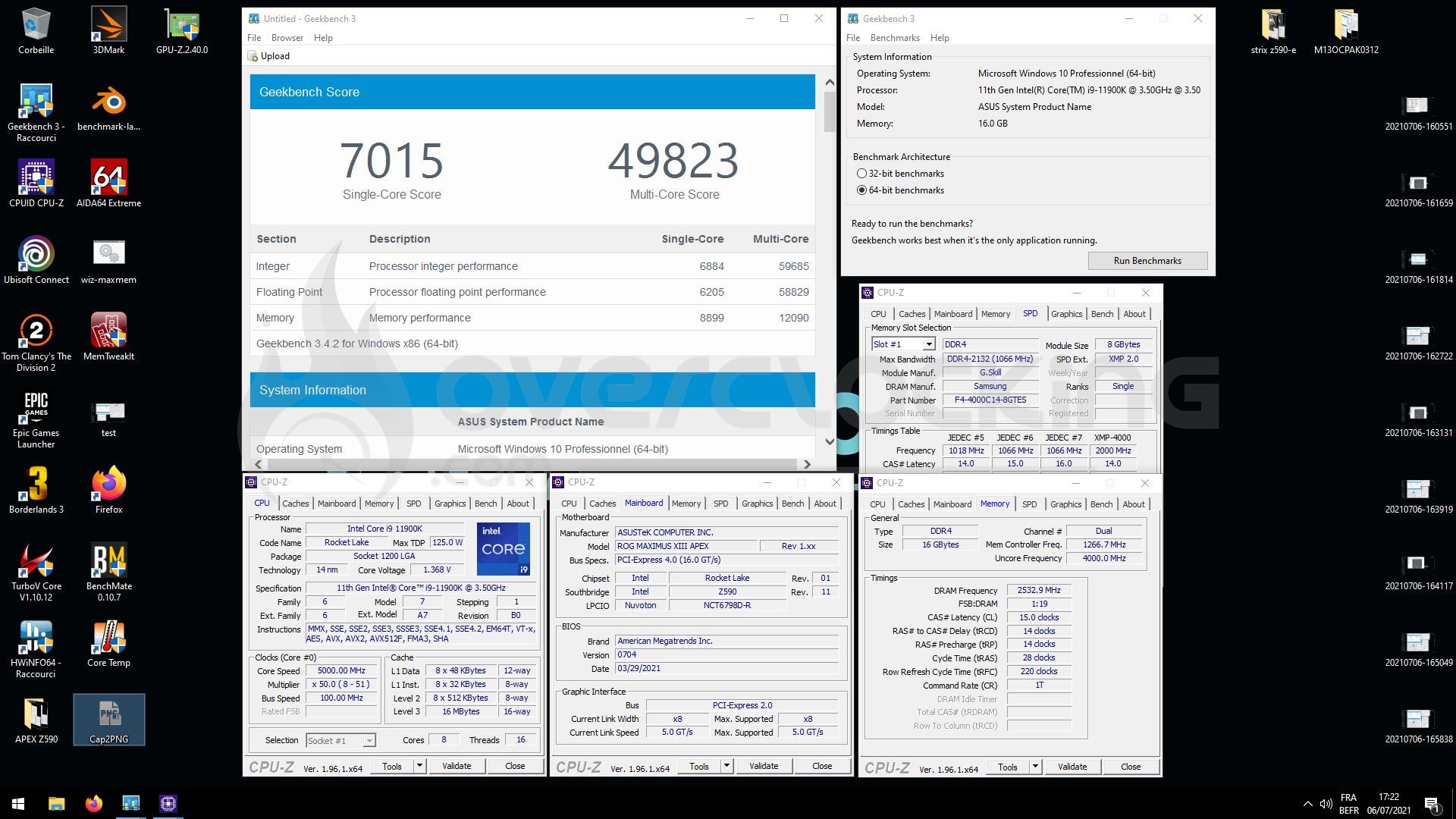Open Graphics tab in Mainboard CPU-Z window
Viewport: 1456px width, 819px height.
click(757, 504)
